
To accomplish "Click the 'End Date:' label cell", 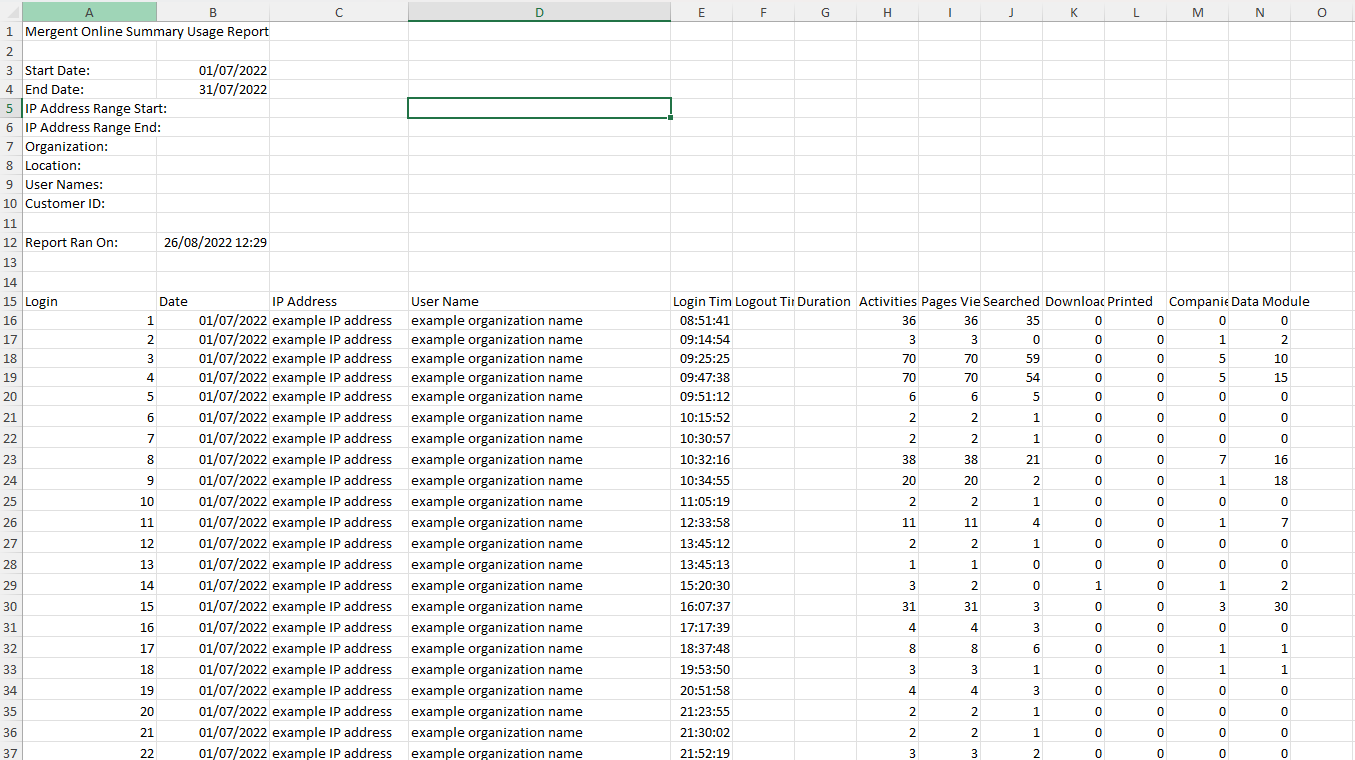I will (89, 89).
